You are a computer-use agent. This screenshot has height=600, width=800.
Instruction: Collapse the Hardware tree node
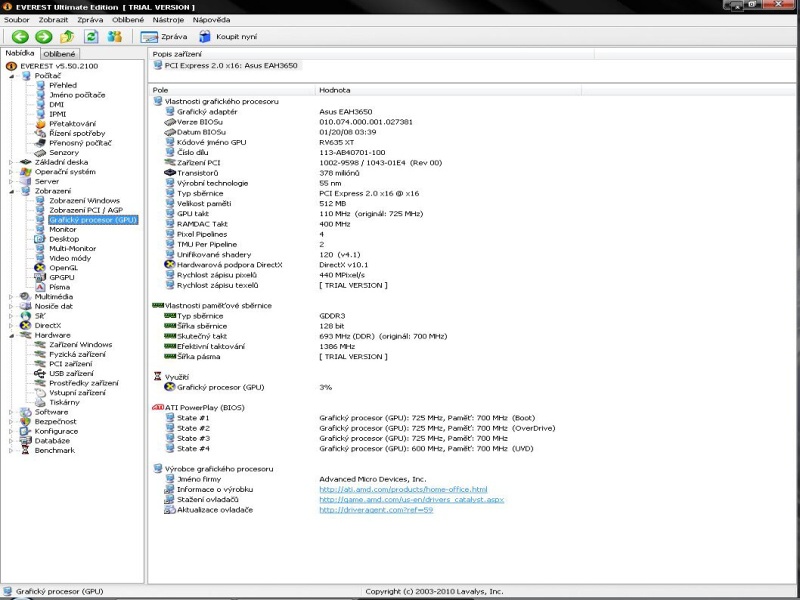pos(11,336)
